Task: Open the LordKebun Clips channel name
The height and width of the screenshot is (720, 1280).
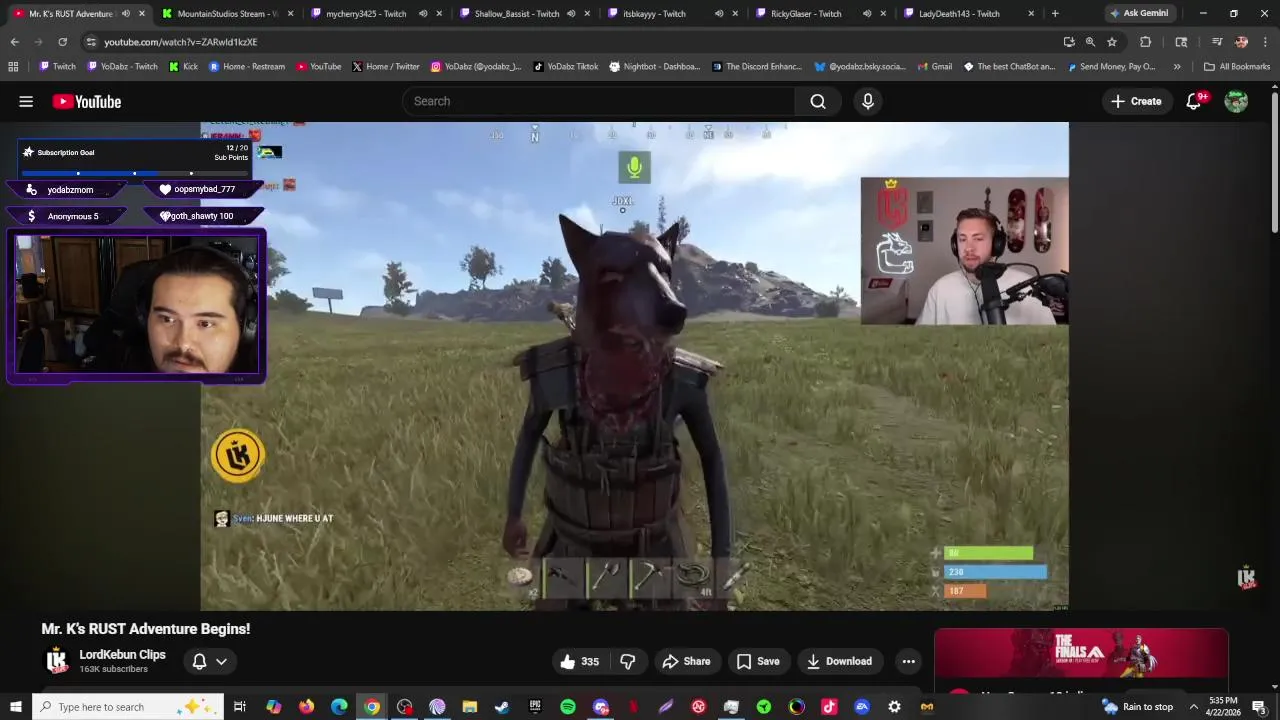Action: 122,655
